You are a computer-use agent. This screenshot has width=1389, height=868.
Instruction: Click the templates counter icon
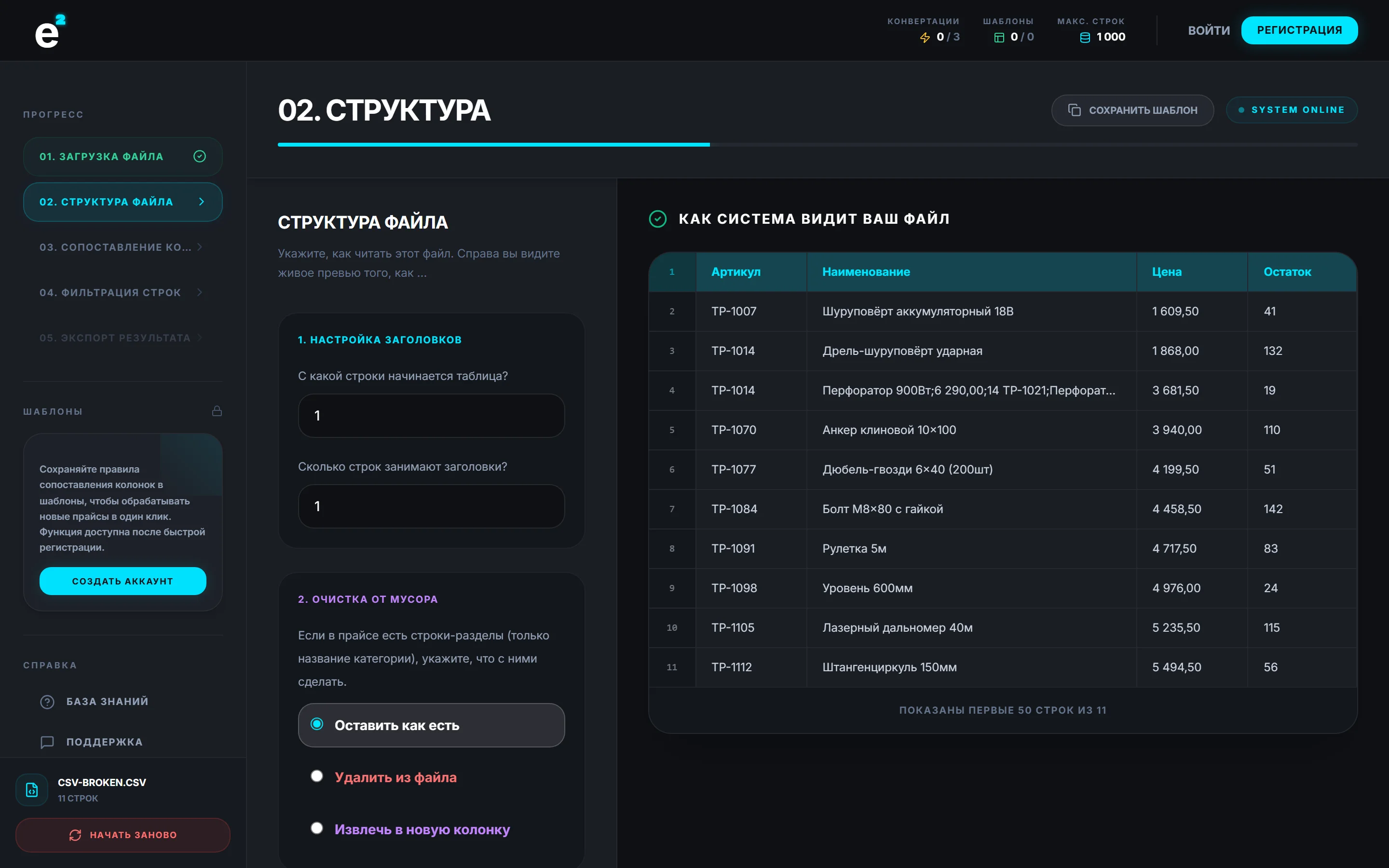point(999,37)
